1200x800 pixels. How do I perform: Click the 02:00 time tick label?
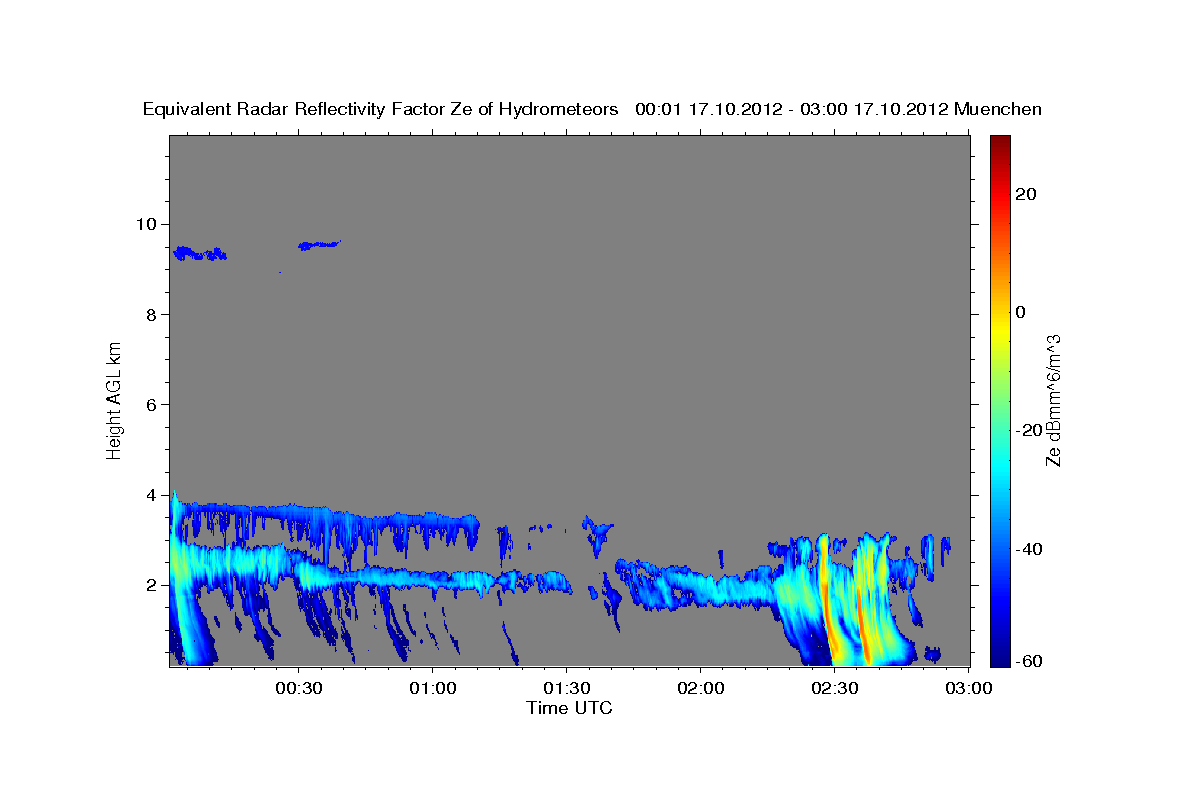[700, 690]
